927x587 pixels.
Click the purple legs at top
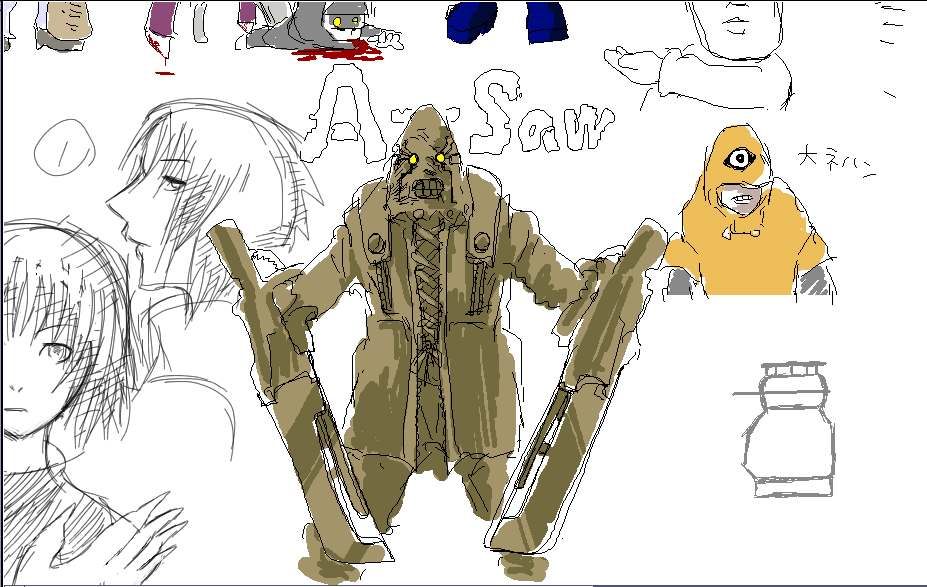click(161, 22)
